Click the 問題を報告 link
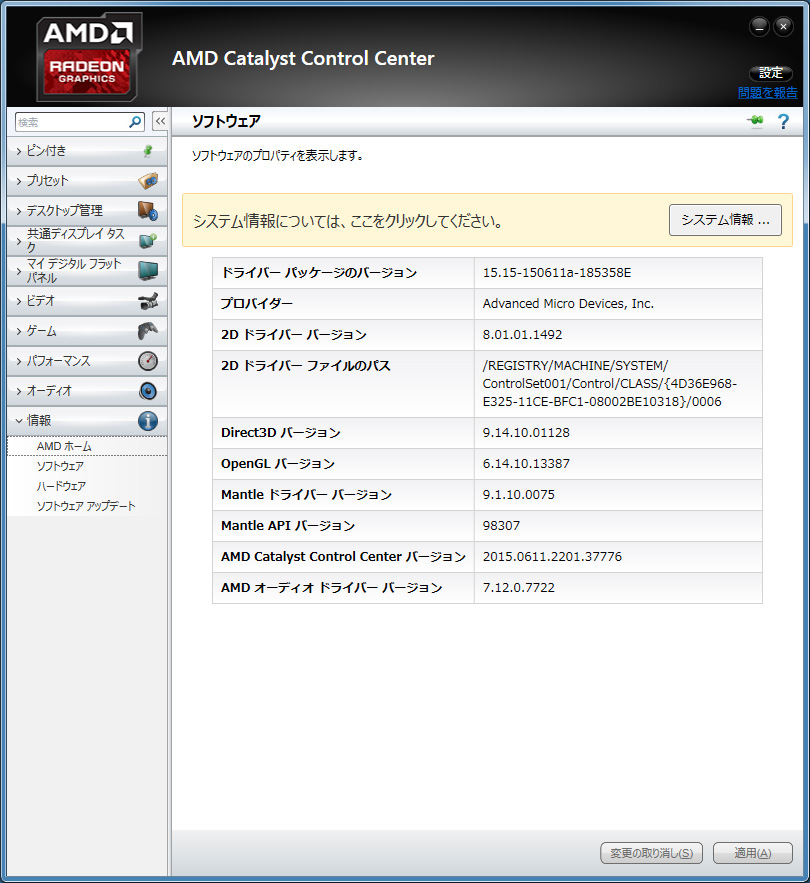810x883 pixels. [x=768, y=92]
